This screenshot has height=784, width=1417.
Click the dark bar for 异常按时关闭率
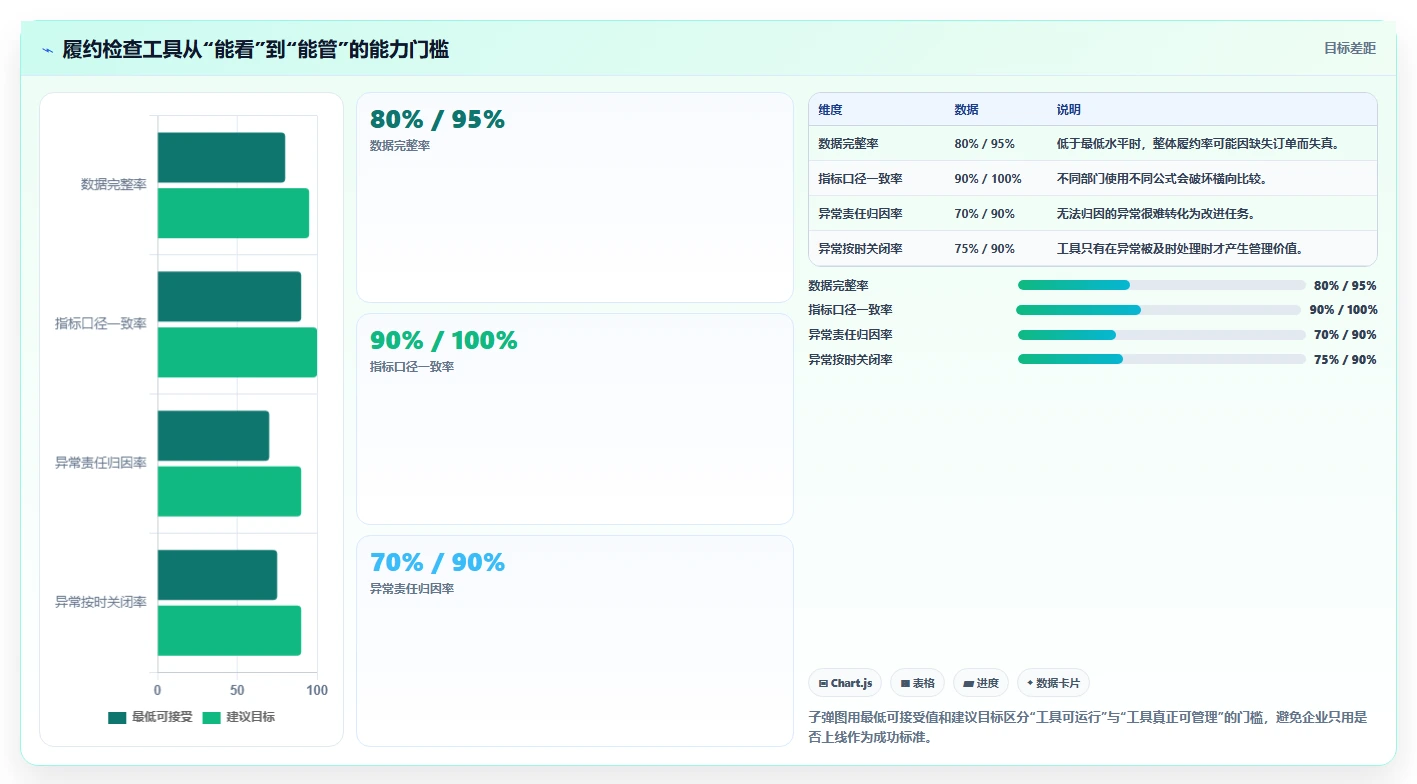[217, 575]
